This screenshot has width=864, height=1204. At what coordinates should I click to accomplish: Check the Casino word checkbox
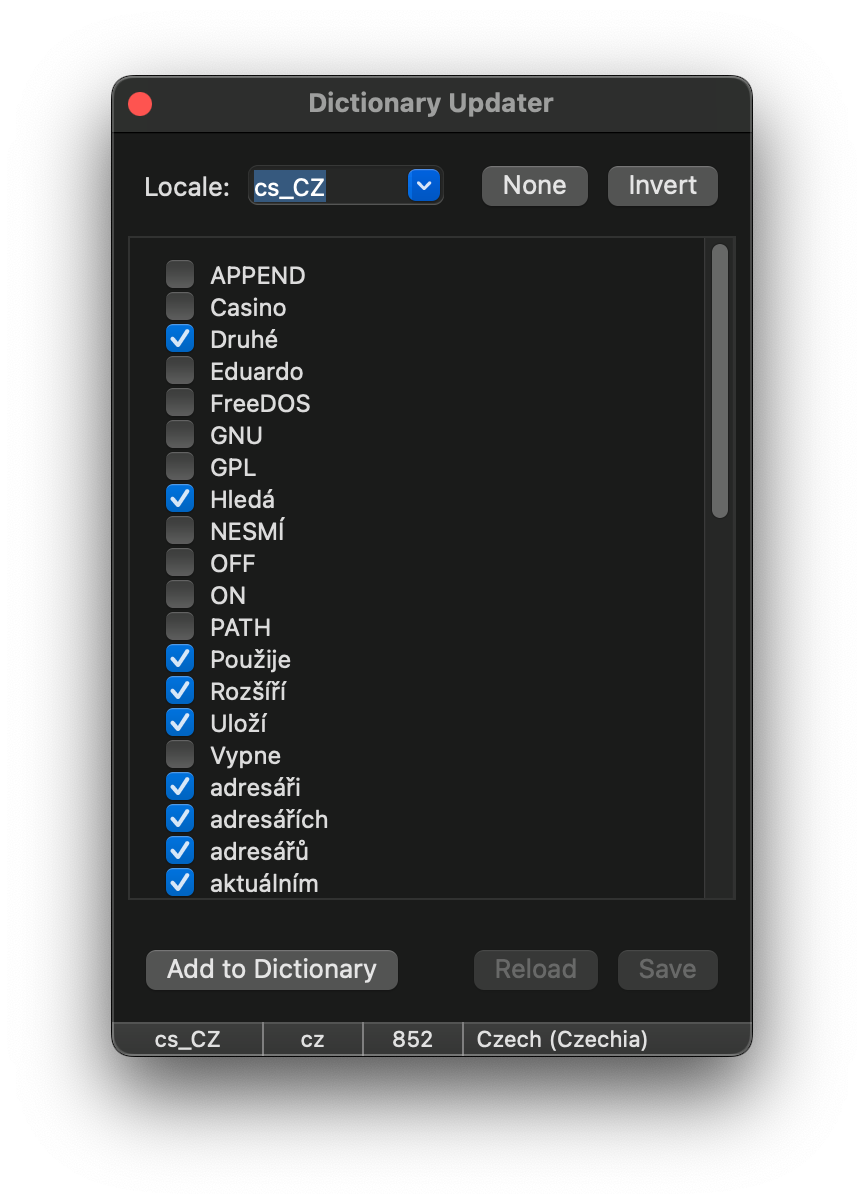(x=180, y=307)
